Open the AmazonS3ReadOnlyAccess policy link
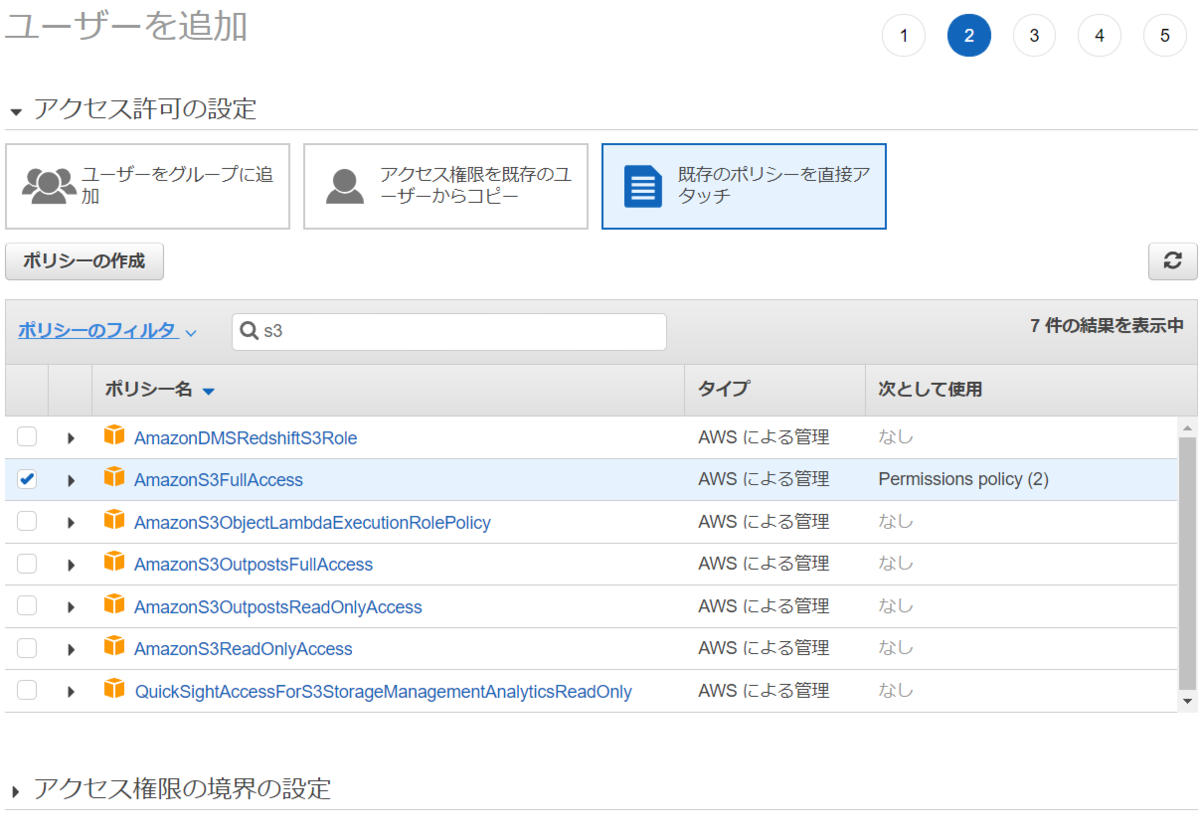 coord(243,649)
